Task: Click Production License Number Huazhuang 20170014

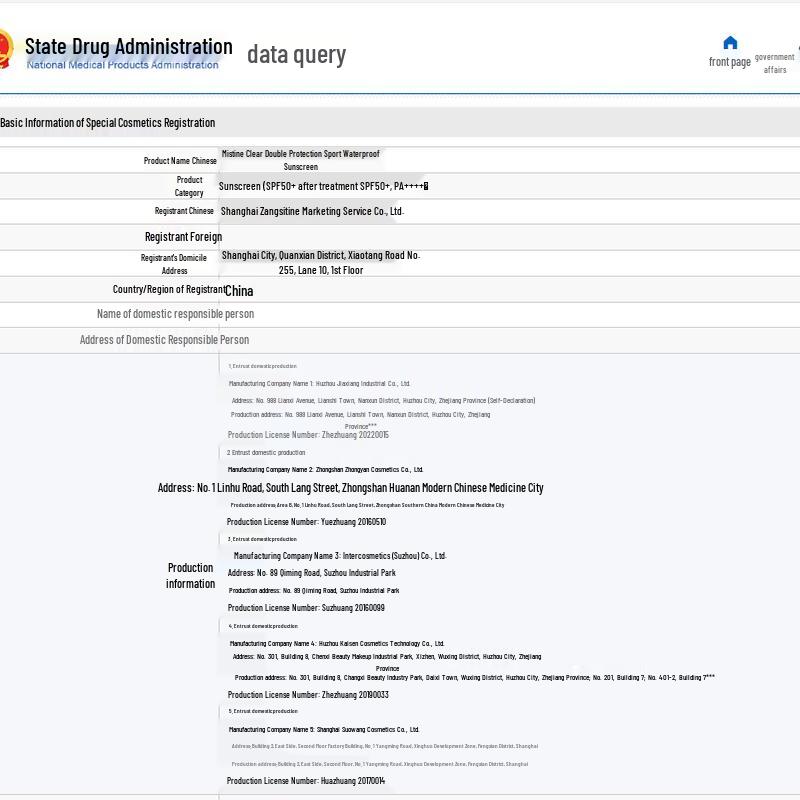Action: coord(306,781)
